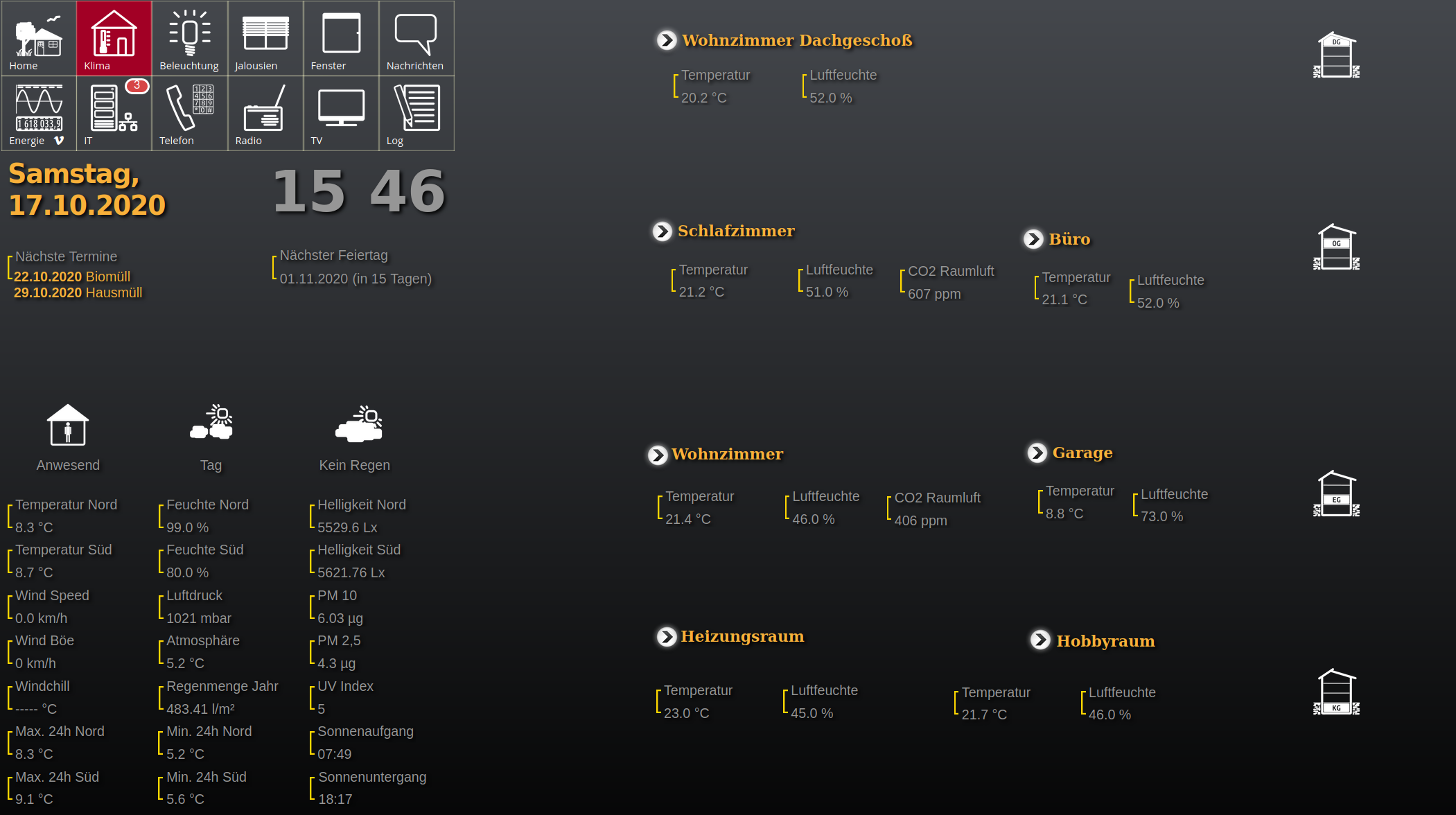Go to the Home tab

coord(39,38)
